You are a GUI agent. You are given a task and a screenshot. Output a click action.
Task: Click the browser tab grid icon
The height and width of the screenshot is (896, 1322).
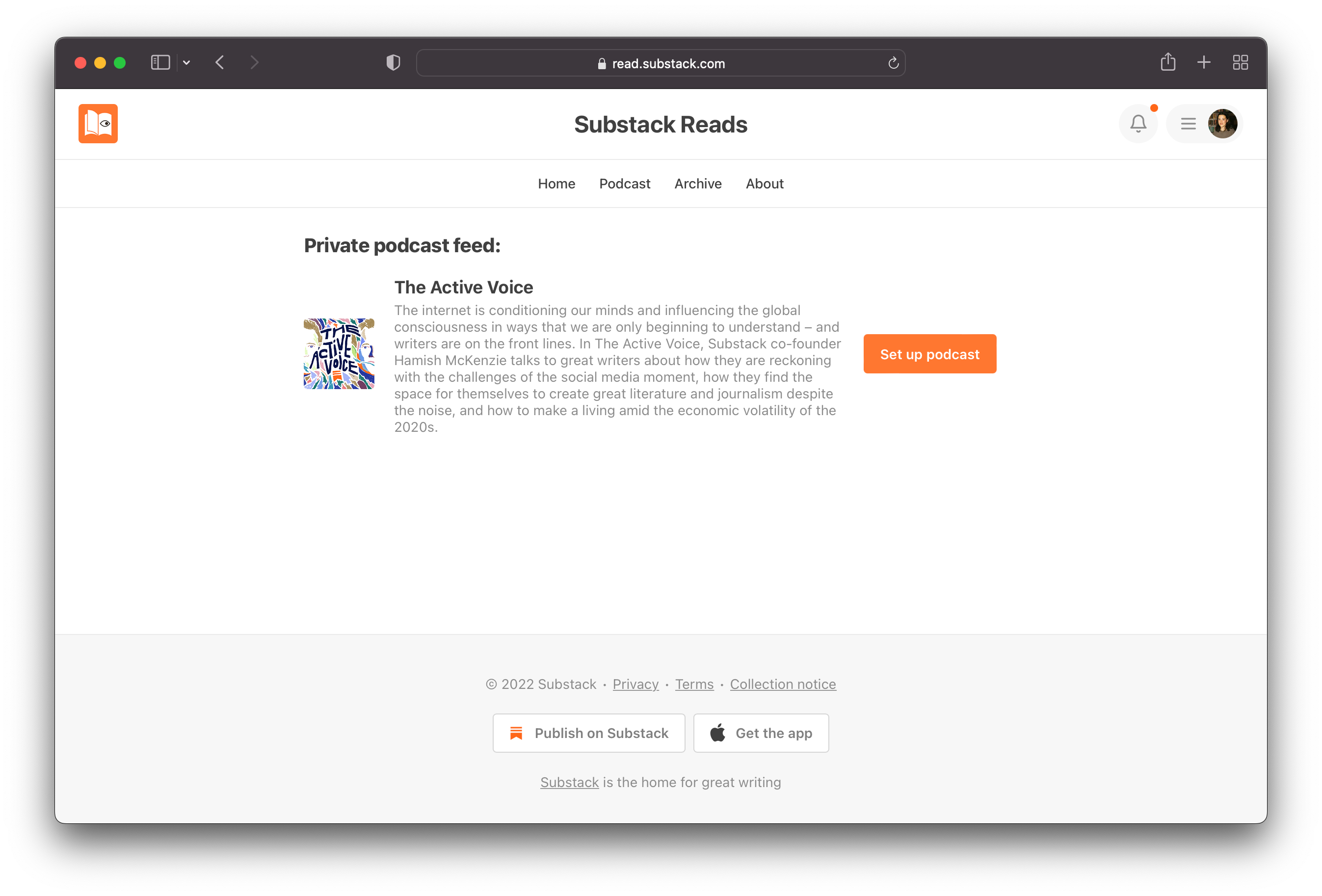[x=1242, y=62]
